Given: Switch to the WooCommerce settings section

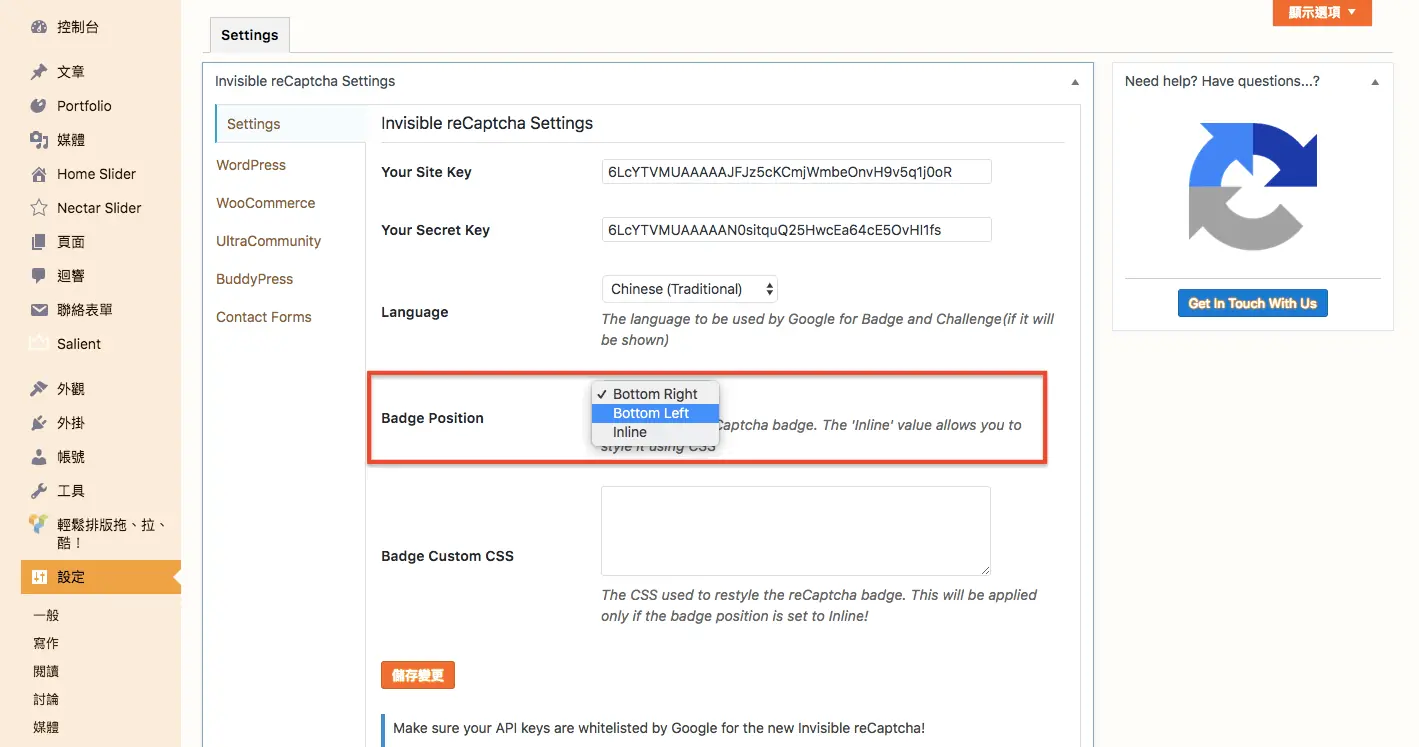Looking at the screenshot, I should [266, 203].
